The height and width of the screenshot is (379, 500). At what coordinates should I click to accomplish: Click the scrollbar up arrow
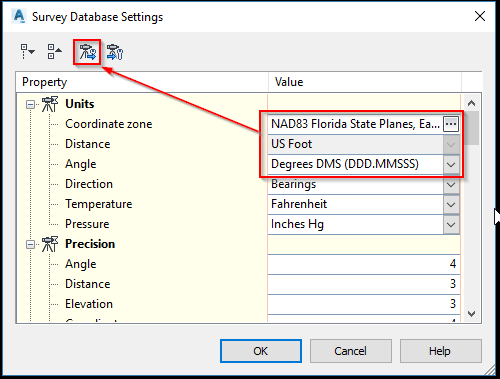pos(471,103)
